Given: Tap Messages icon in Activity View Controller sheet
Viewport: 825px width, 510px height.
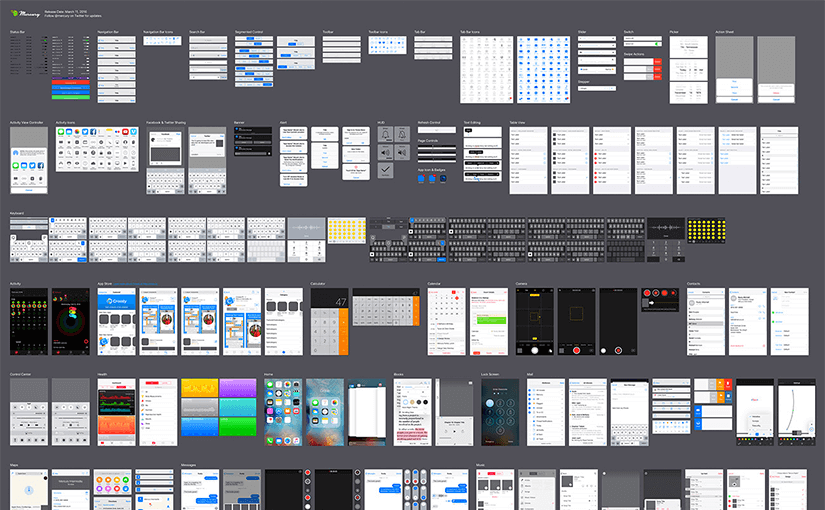Looking at the screenshot, I should click(16, 165).
